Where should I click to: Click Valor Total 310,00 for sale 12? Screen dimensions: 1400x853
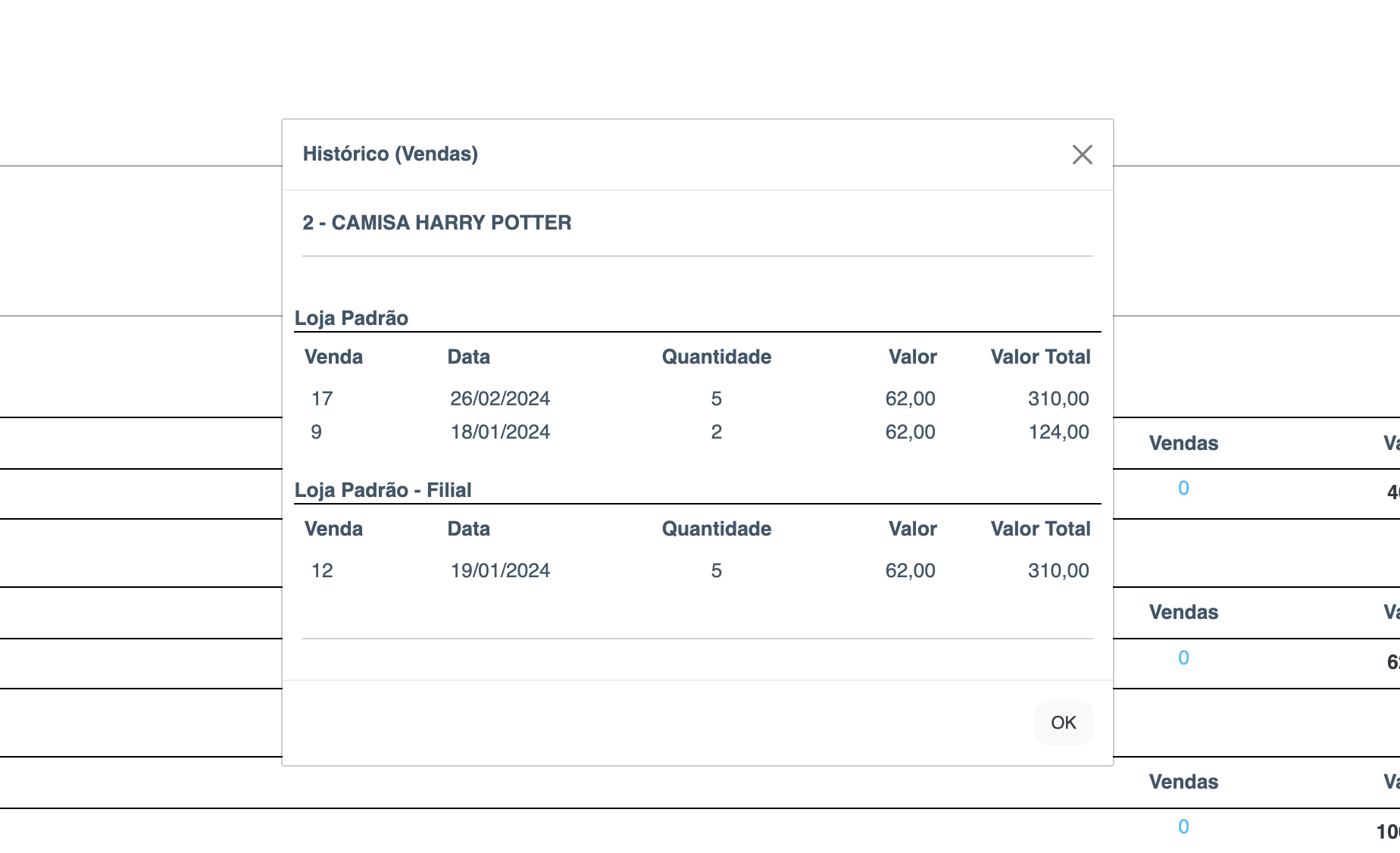coord(1058,570)
